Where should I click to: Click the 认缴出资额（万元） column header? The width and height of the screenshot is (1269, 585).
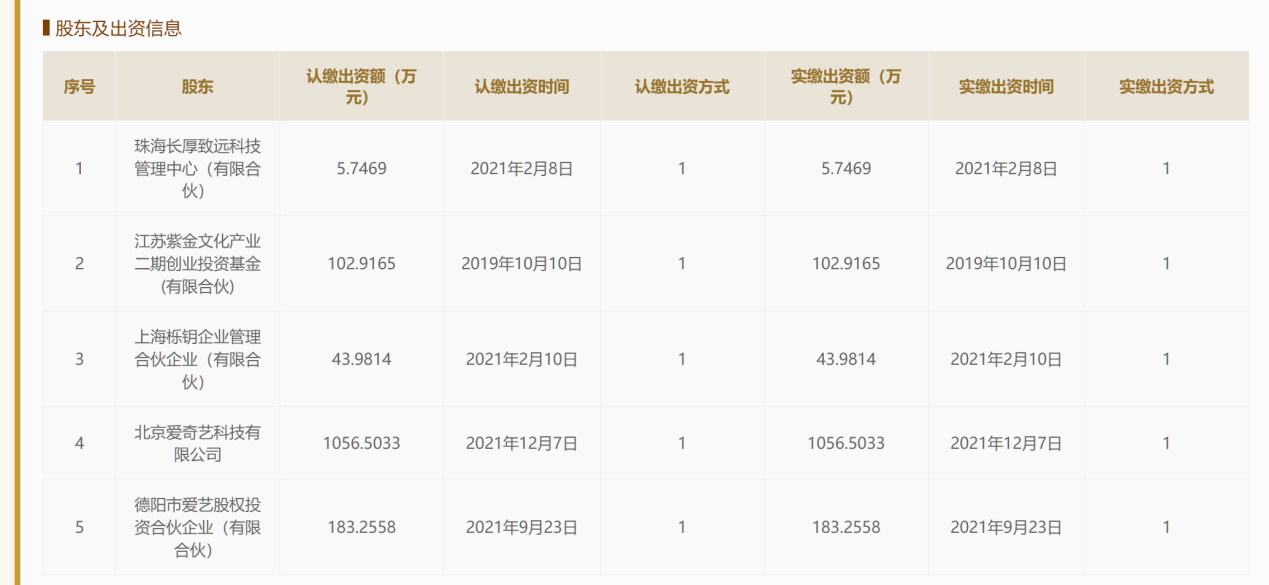click(361, 86)
